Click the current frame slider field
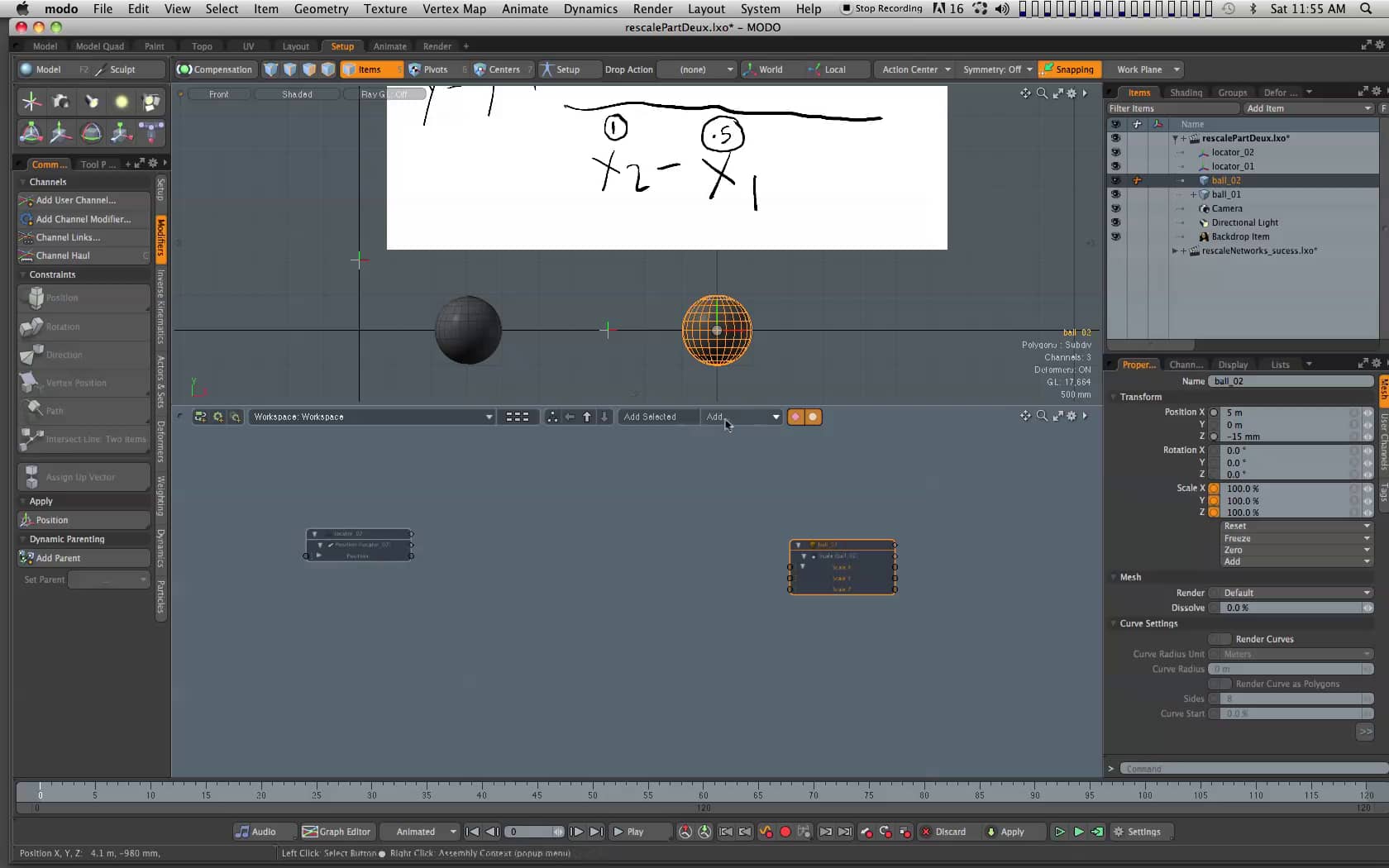The height and width of the screenshot is (868, 1389). tap(534, 832)
